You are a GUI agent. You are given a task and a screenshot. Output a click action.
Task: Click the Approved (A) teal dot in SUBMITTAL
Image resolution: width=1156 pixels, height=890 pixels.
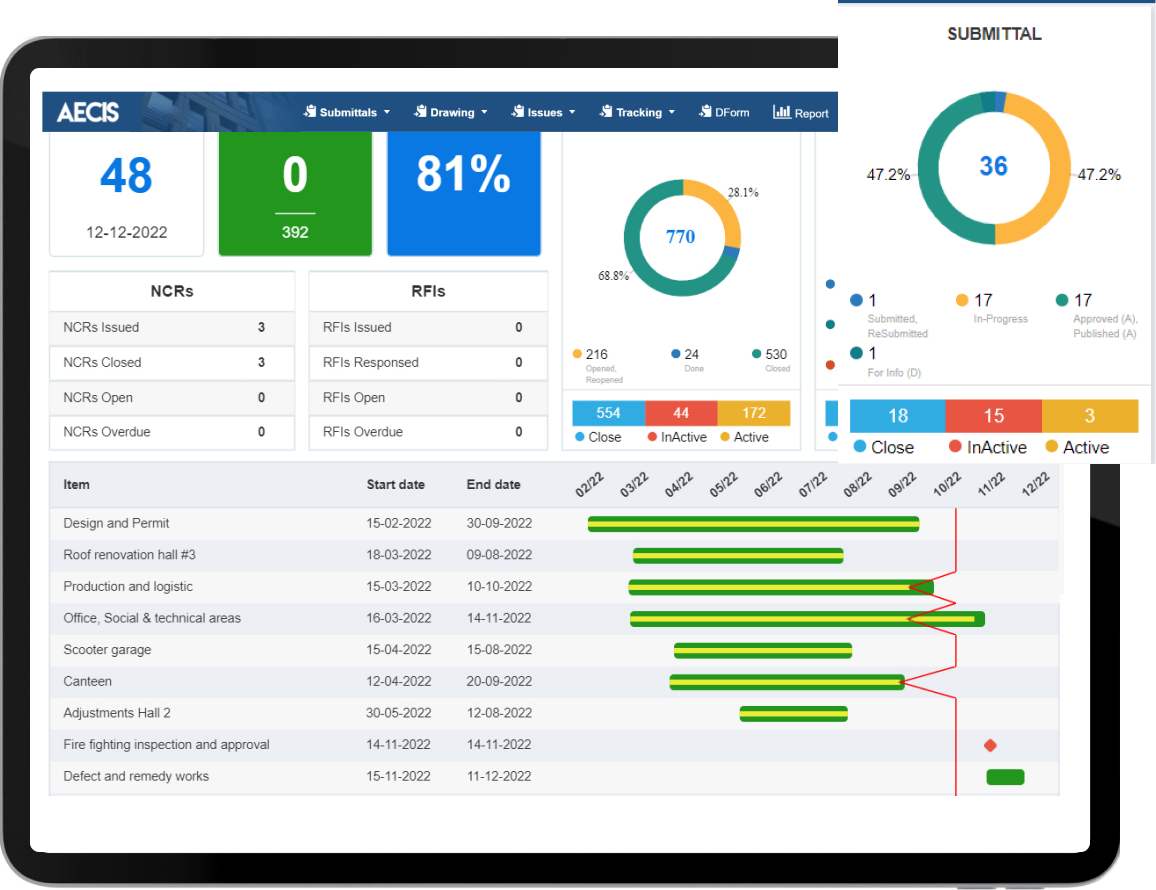(x=1062, y=300)
